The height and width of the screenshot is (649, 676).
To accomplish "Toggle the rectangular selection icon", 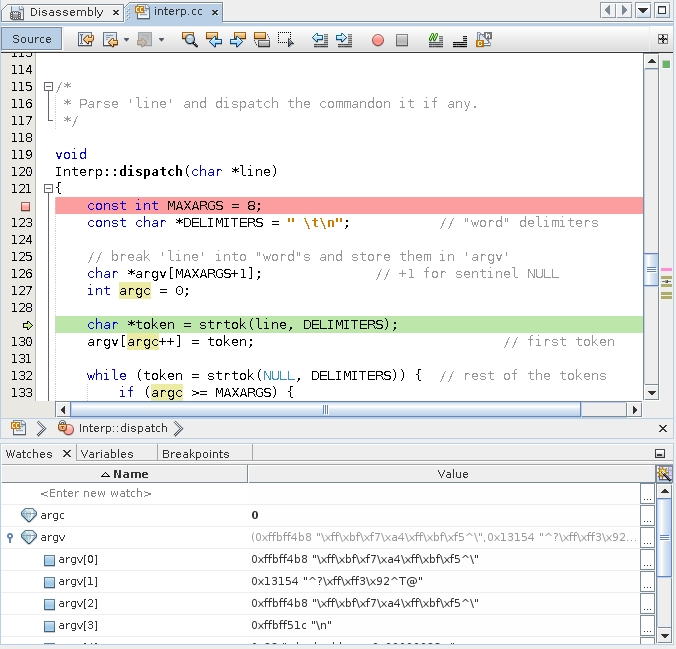I will 286,40.
